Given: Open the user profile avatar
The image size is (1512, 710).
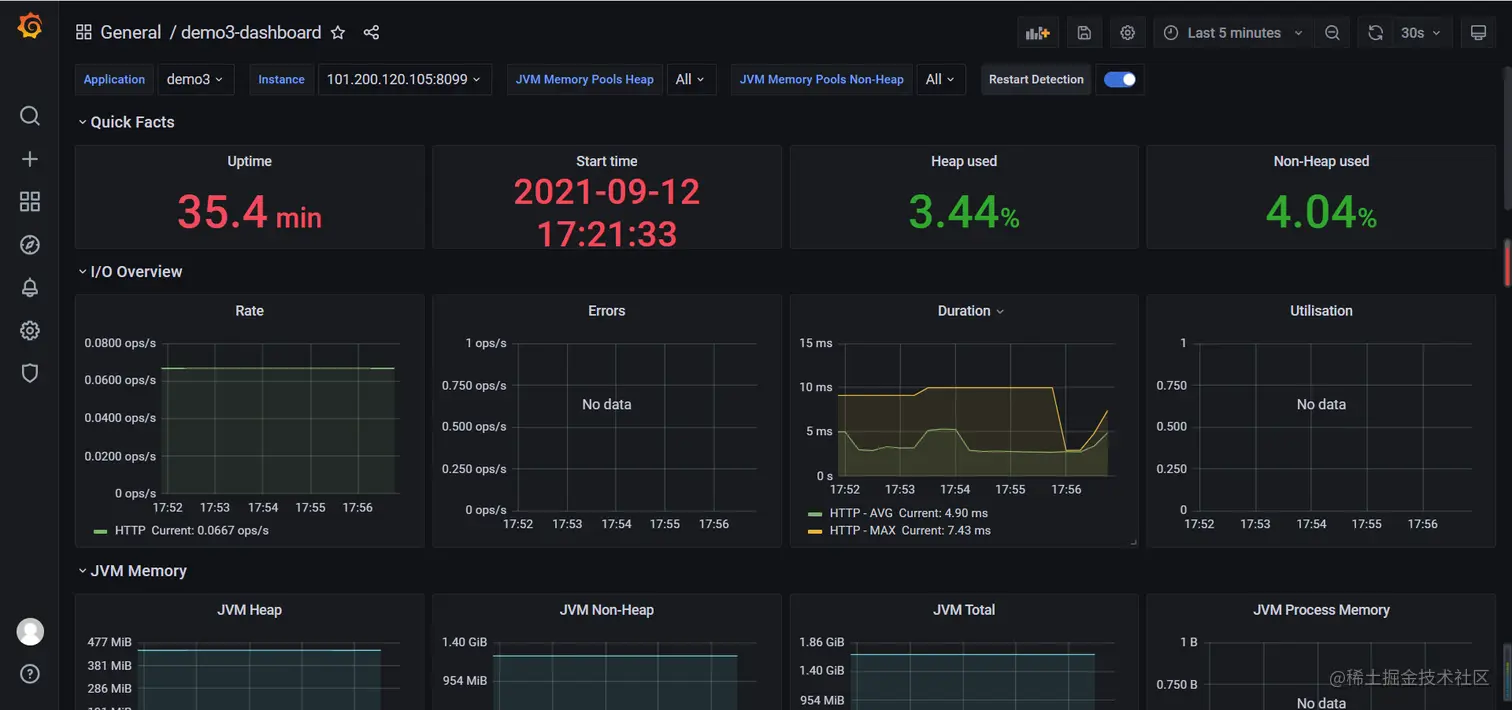Looking at the screenshot, I should tap(30, 631).
